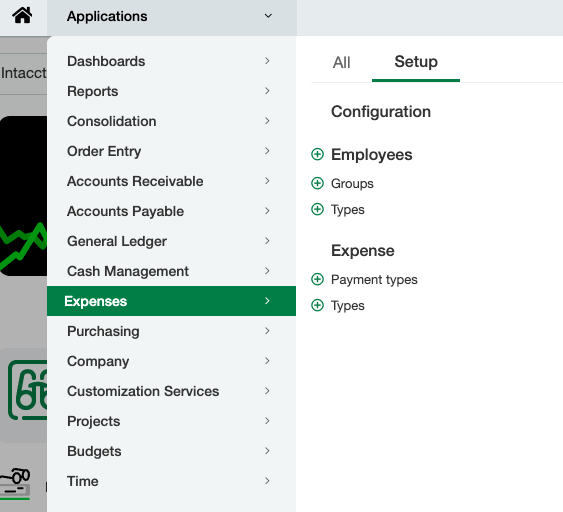563x512 pixels.
Task: Click plus icon beside Payment types
Action: pos(317,279)
